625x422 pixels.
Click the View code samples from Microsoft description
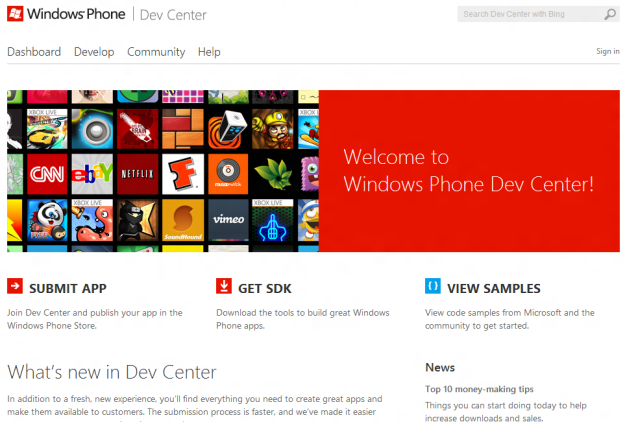click(x=509, y=319)
